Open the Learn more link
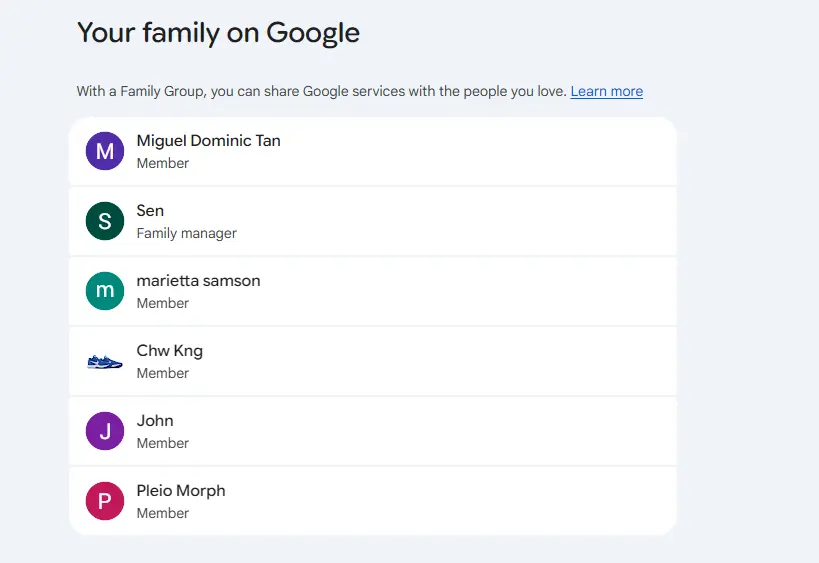This screenshot has width=819, height=563. point(606,91)
